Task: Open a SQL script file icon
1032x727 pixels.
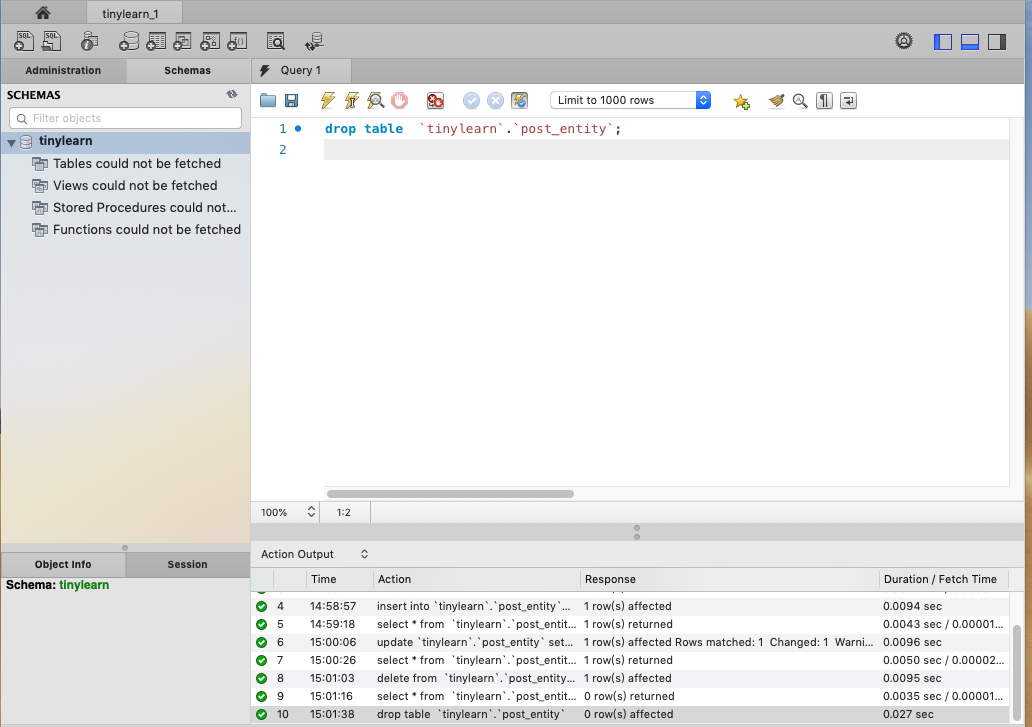Action: click(51, 41)
